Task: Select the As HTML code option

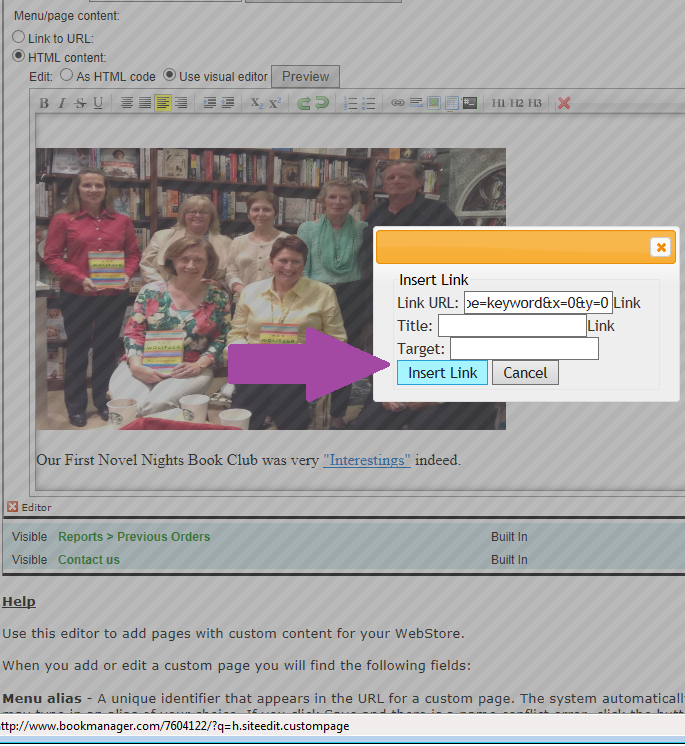Action: point(67,75)
